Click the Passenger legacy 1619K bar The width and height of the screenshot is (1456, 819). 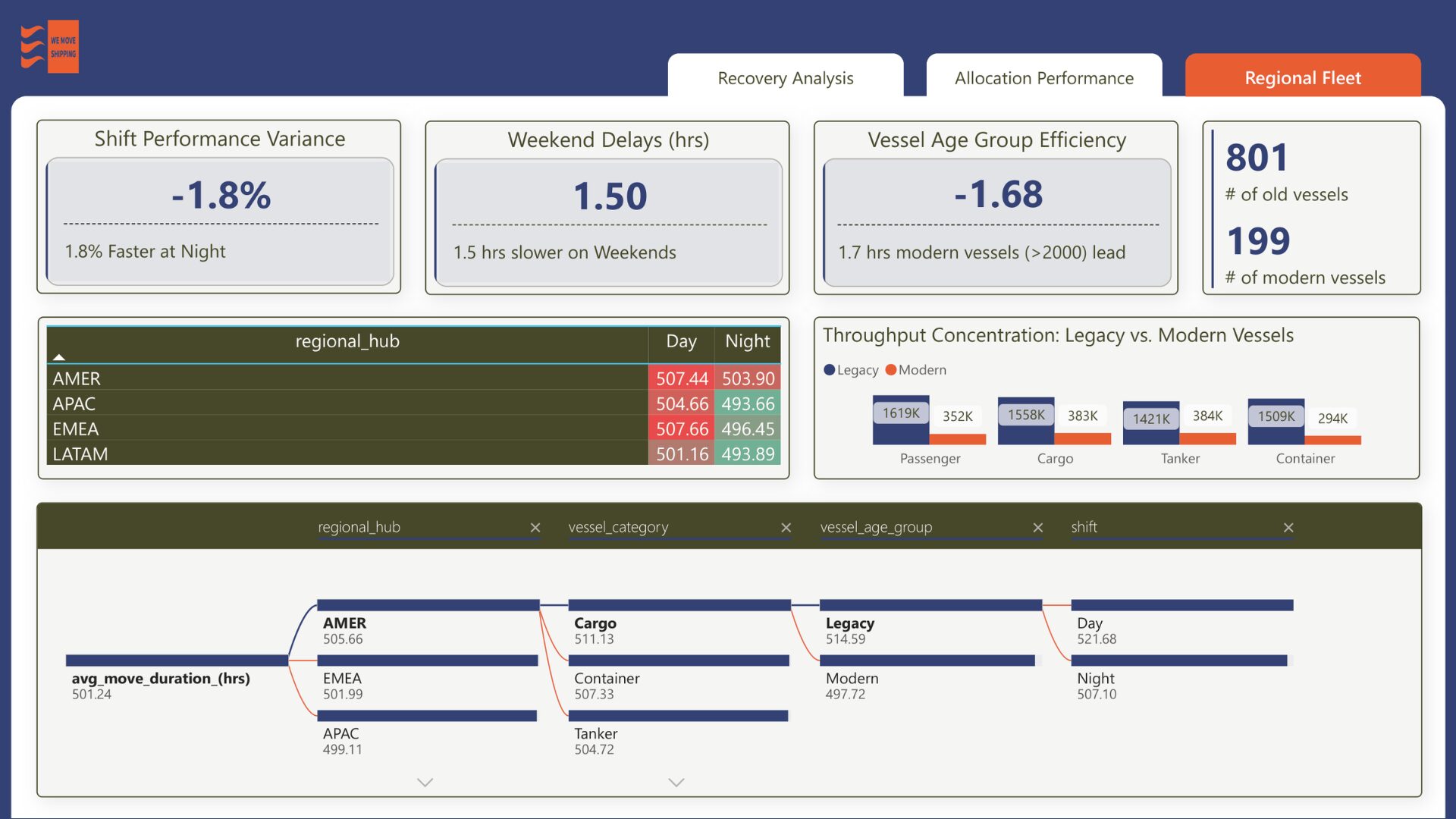point(900,431)
